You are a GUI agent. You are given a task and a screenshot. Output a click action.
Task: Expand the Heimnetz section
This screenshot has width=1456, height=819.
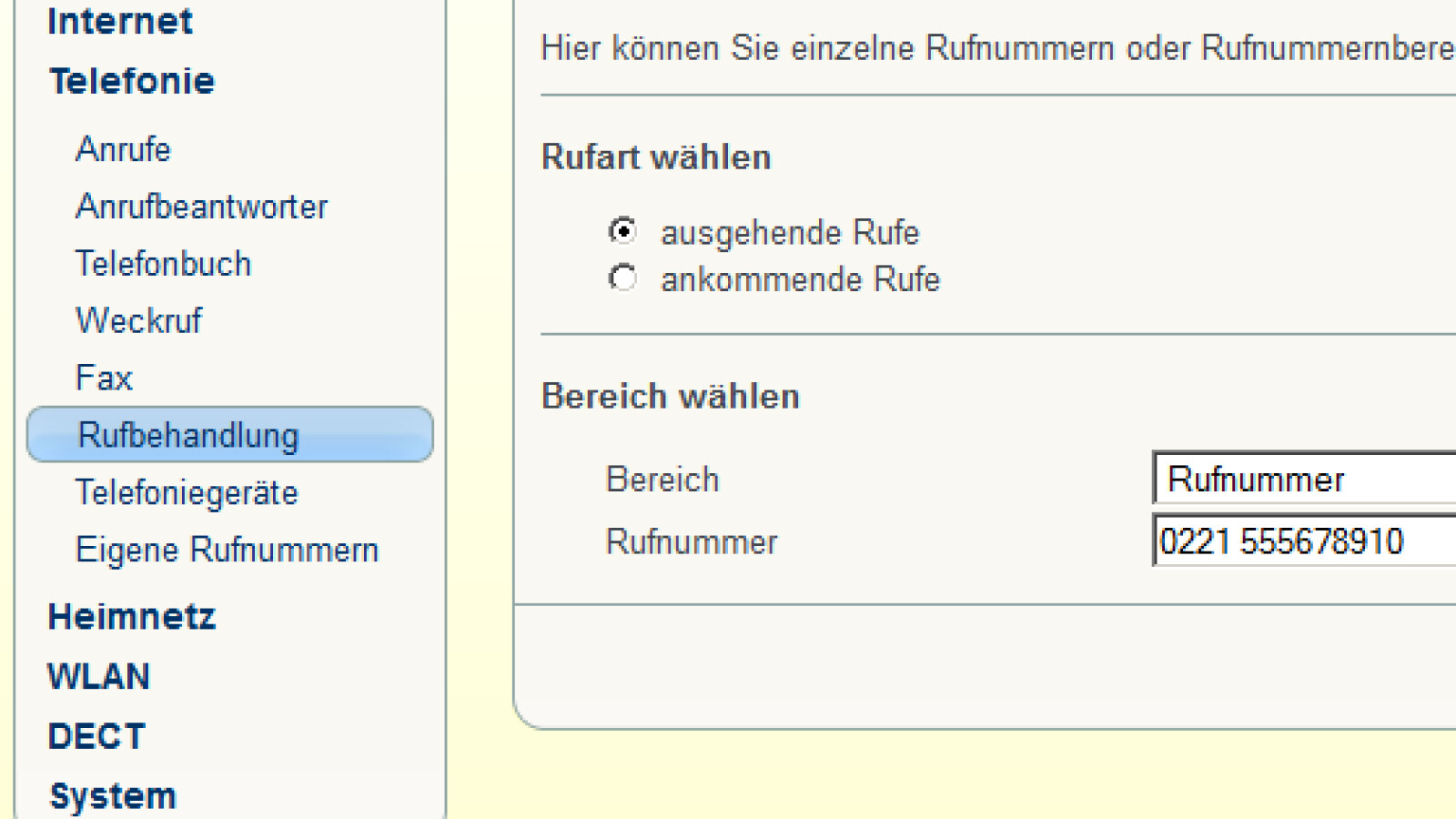pyautogui.click(x=132, y=617)
